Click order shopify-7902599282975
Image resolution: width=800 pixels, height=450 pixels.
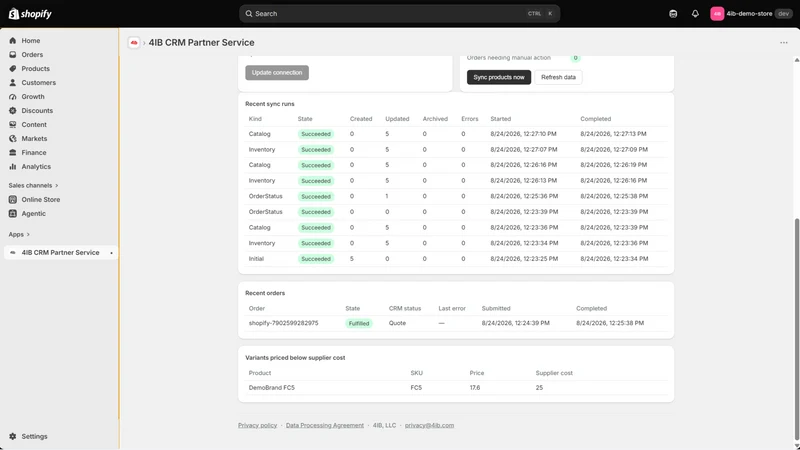coord(283,323)
